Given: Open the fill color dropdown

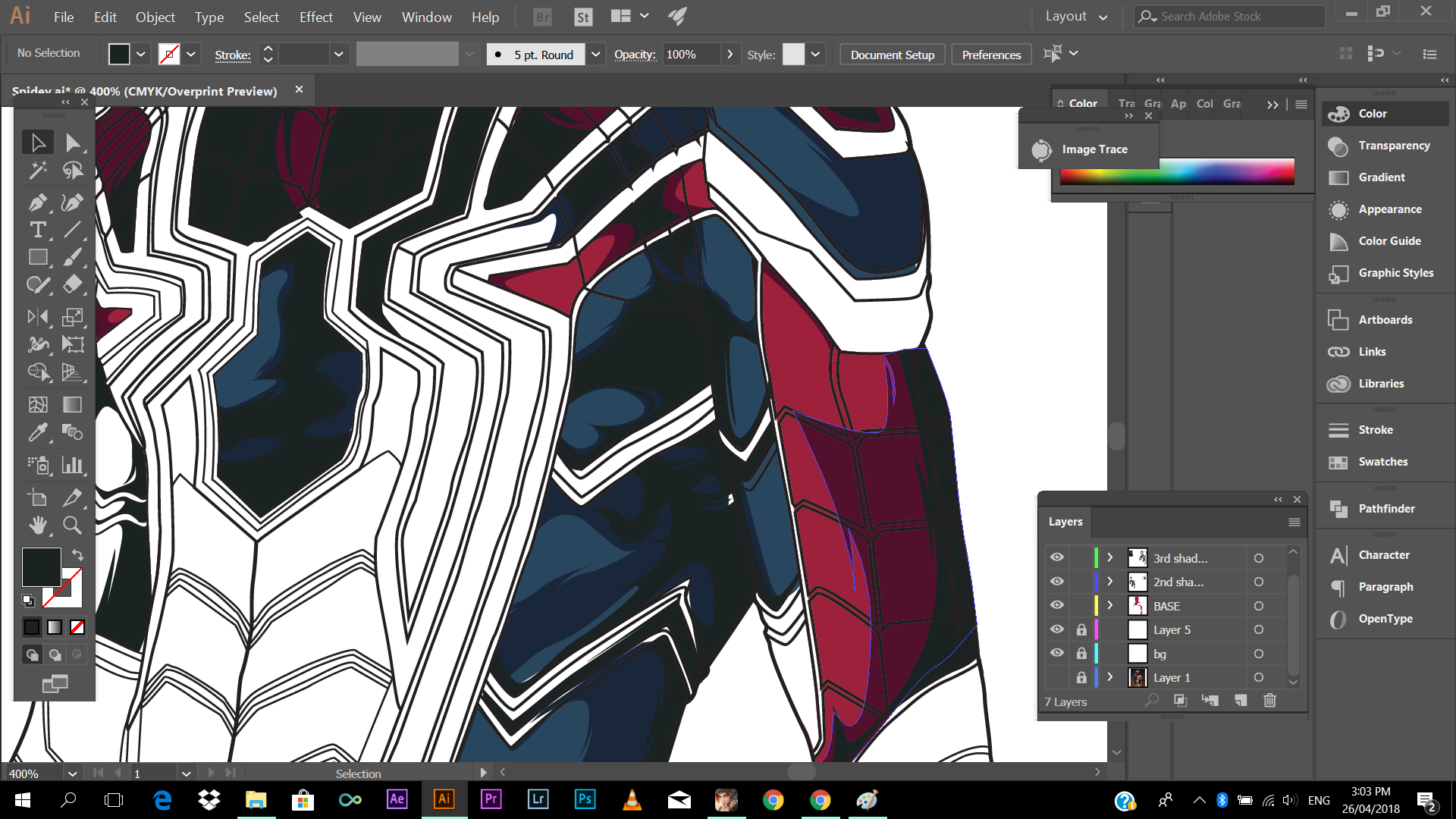Looking at the screenshot, I should [x=141, y=54].
